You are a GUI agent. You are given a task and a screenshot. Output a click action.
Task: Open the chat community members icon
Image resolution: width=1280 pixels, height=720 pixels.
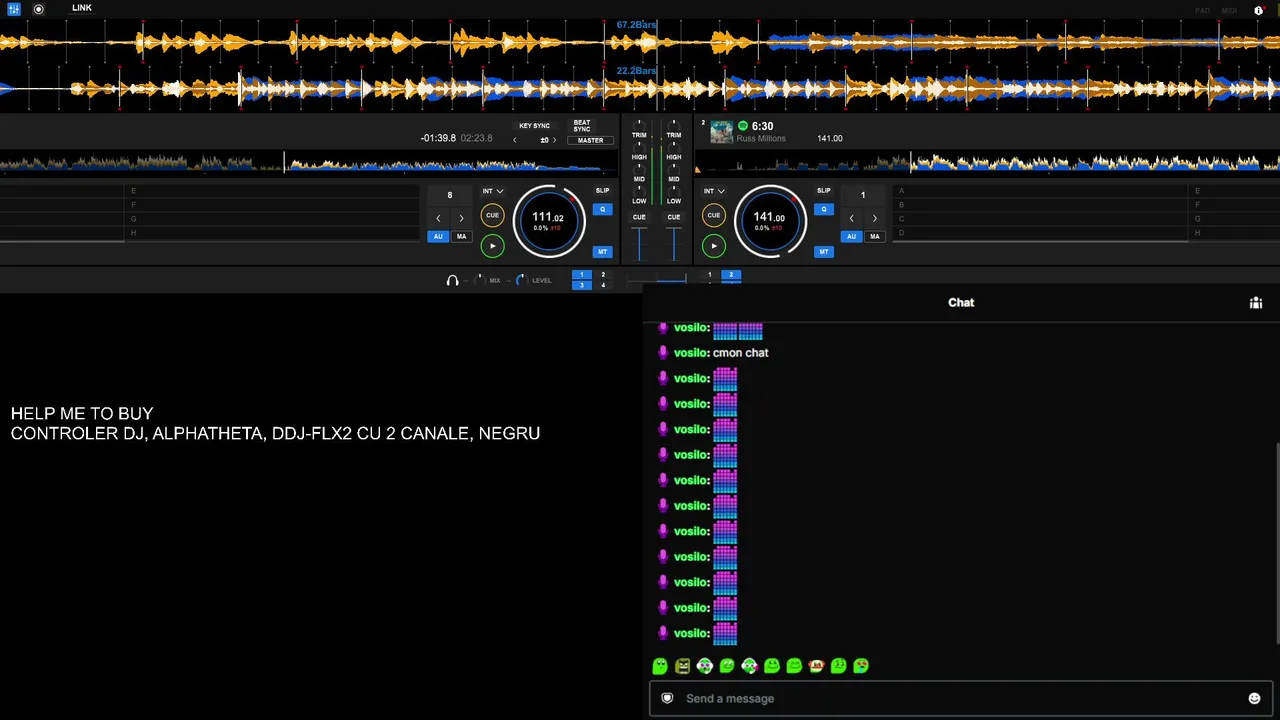[1256, 303]
